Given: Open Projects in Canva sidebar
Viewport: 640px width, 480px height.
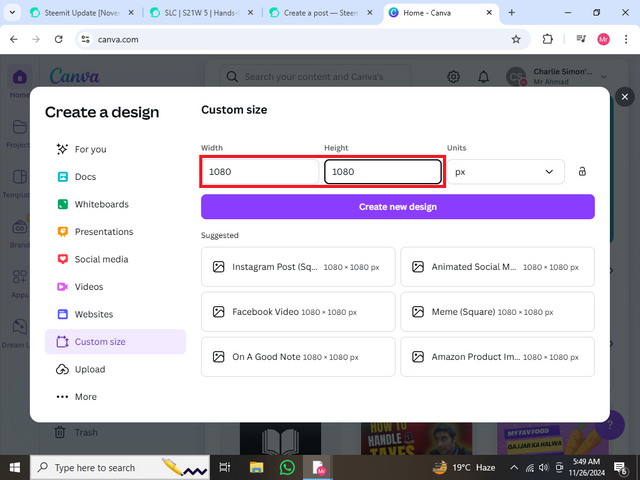Looking at the screenshot, I should [x=19, y=133].
